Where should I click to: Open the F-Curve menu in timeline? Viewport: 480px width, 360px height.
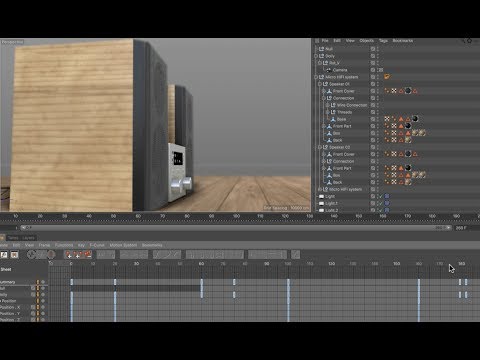pos(97,245)
